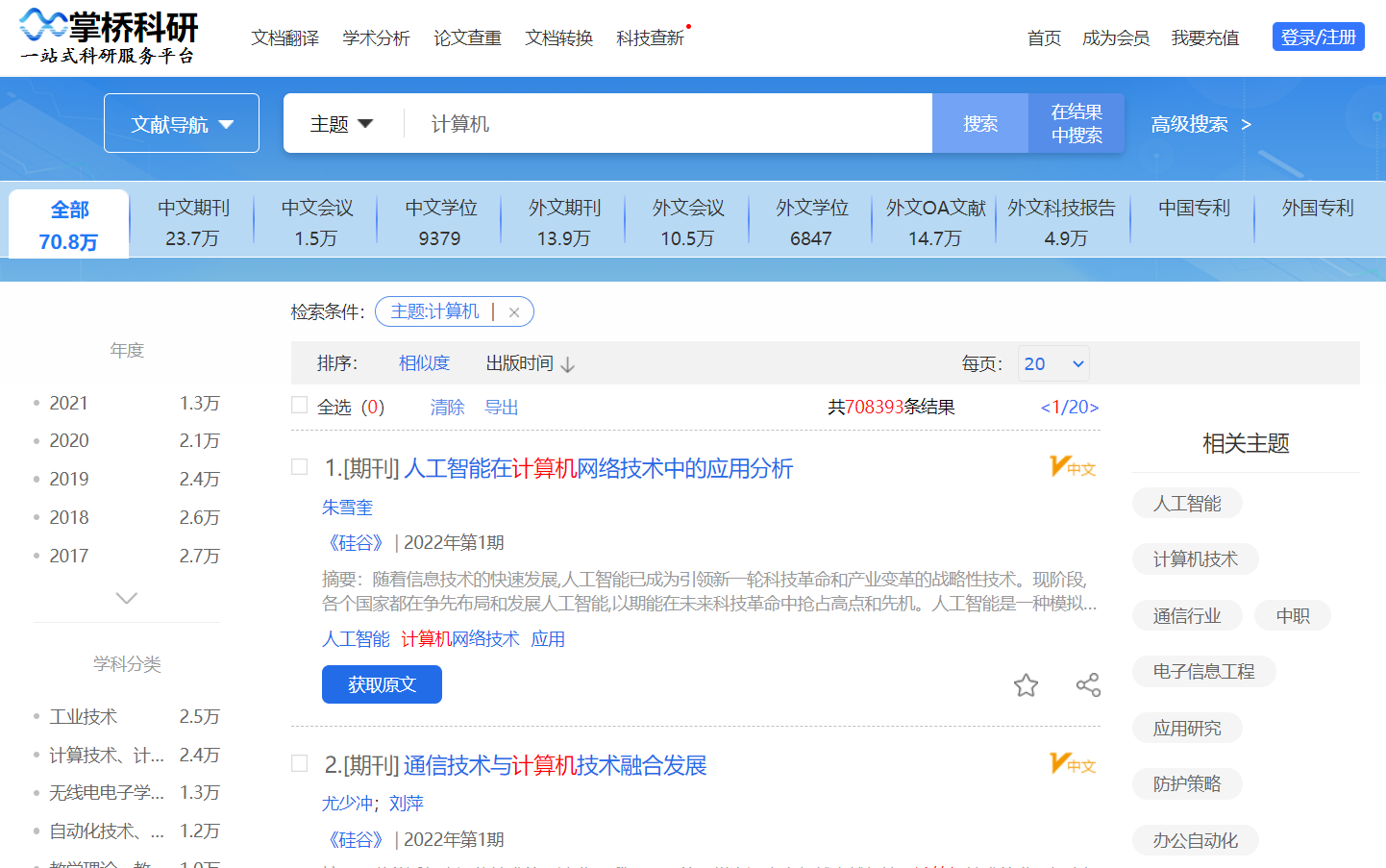This screenshot has width=1386, height=868.
Task: Click the 中文 badge on second result
Action: (1074, 764)
